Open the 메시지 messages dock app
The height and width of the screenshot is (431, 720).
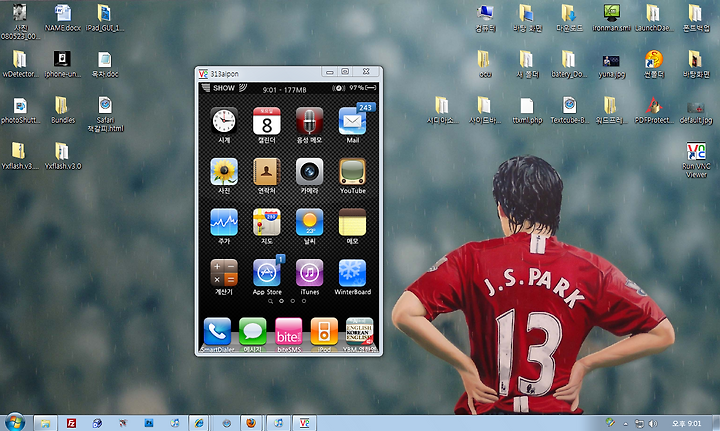coord(253,331)
